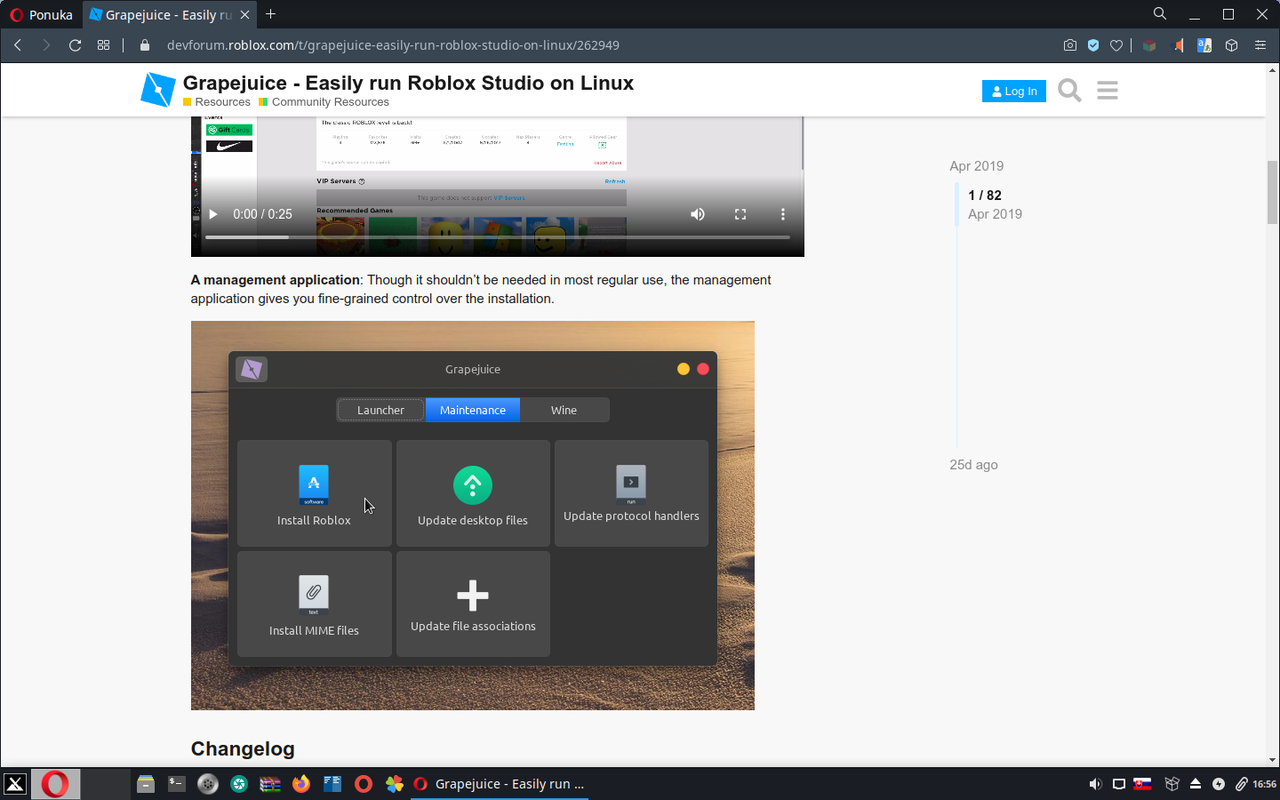This screenshot has width=1280, height=800.
Task: Go back in browser history
Action: [x=18, y=45]
